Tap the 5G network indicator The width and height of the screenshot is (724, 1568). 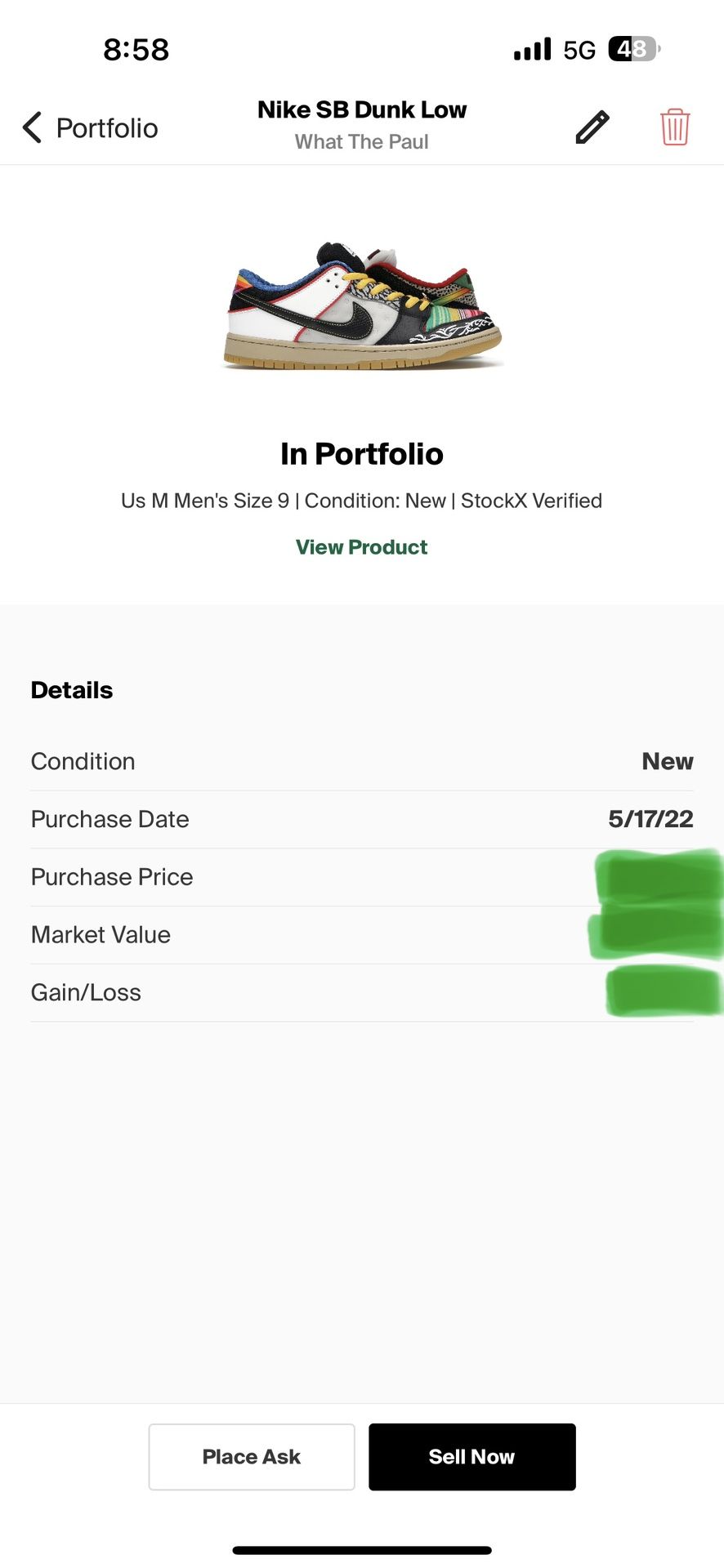(579, 51)
